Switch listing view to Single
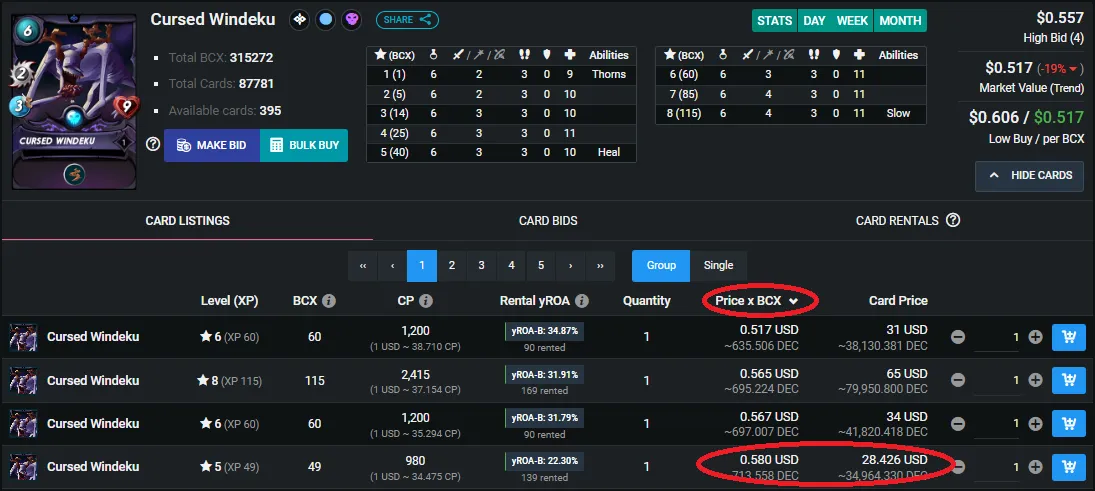Screen dimensions: 1095x491 click(x=719, y=265)
